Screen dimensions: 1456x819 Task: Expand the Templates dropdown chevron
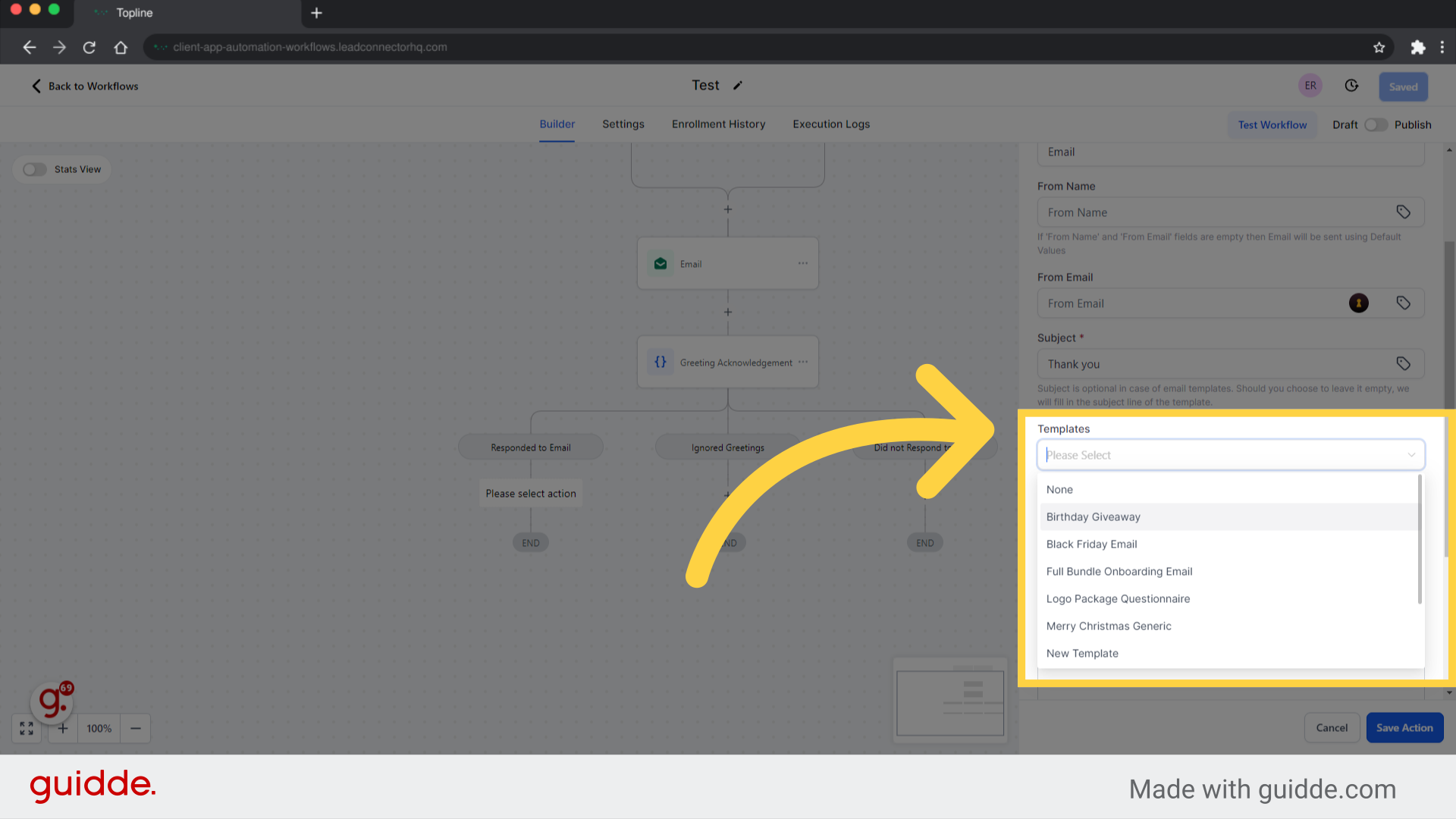1411,455
